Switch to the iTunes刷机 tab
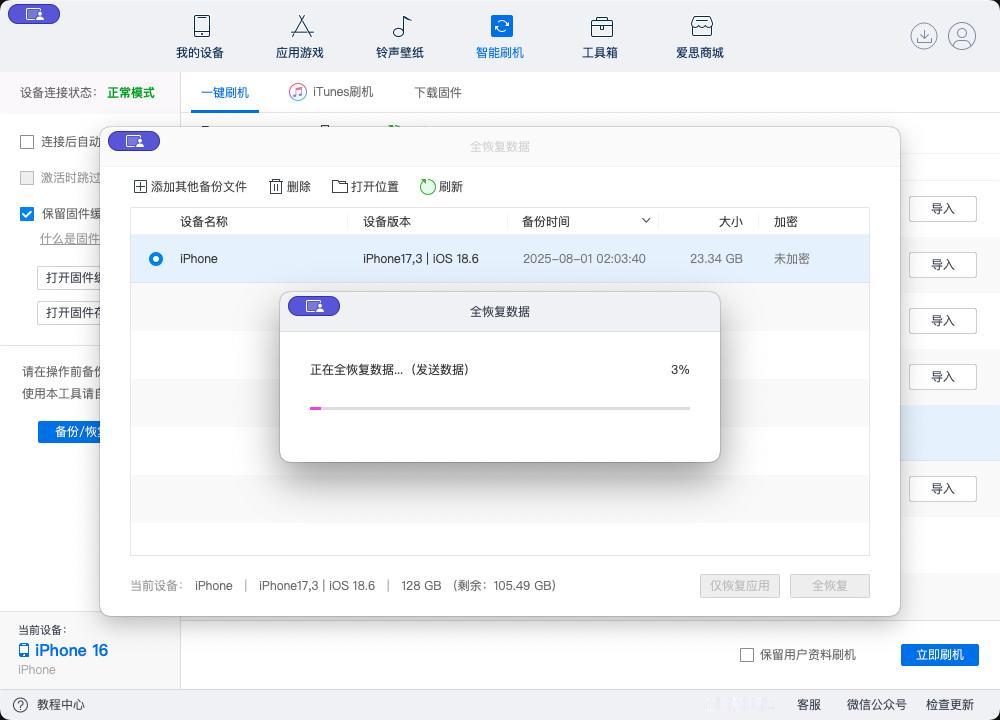This screenshot has width=1000, height=720. [331, 92]
